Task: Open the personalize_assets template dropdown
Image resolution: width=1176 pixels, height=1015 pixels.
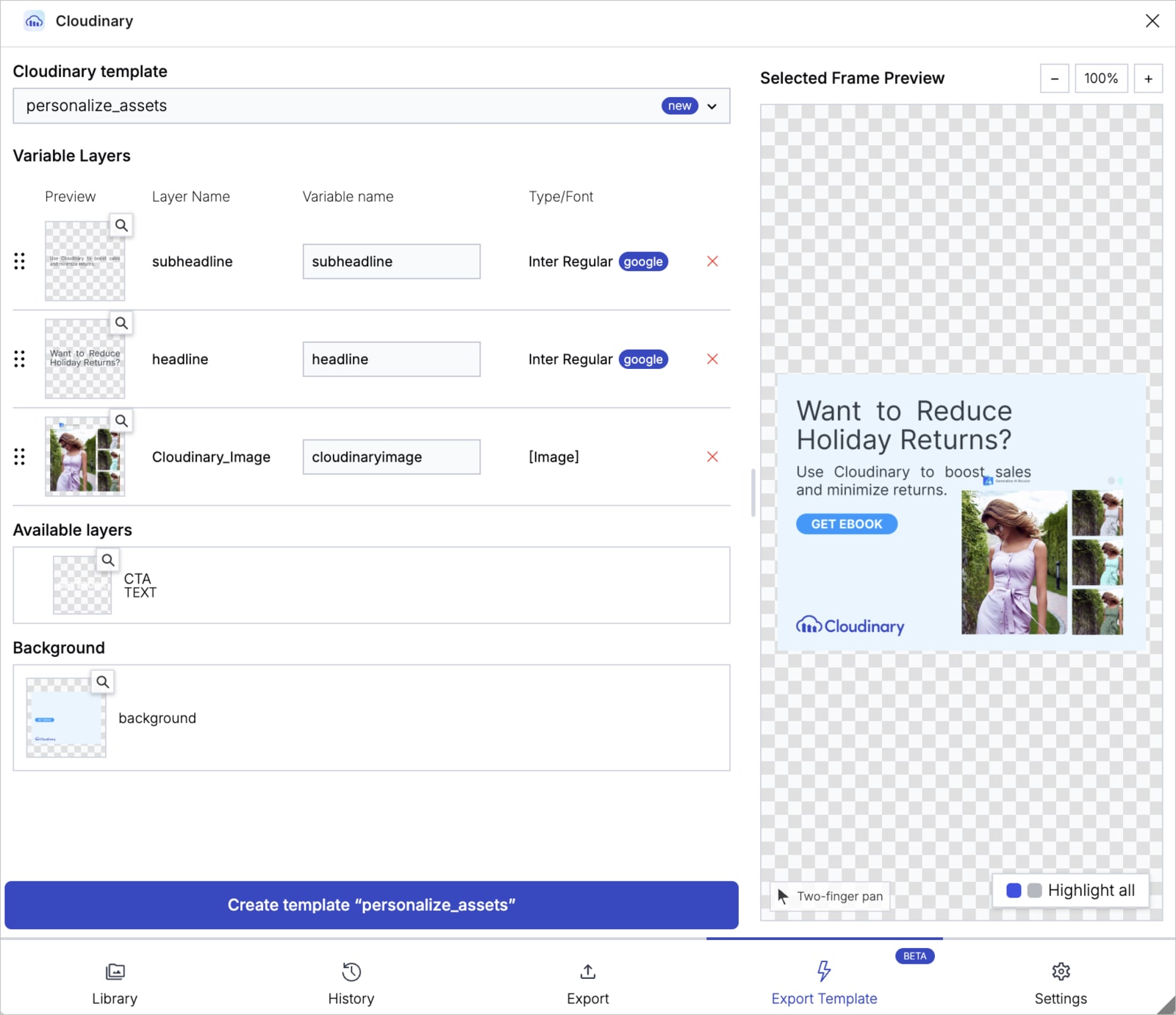Action: click(x=371, y=106)
